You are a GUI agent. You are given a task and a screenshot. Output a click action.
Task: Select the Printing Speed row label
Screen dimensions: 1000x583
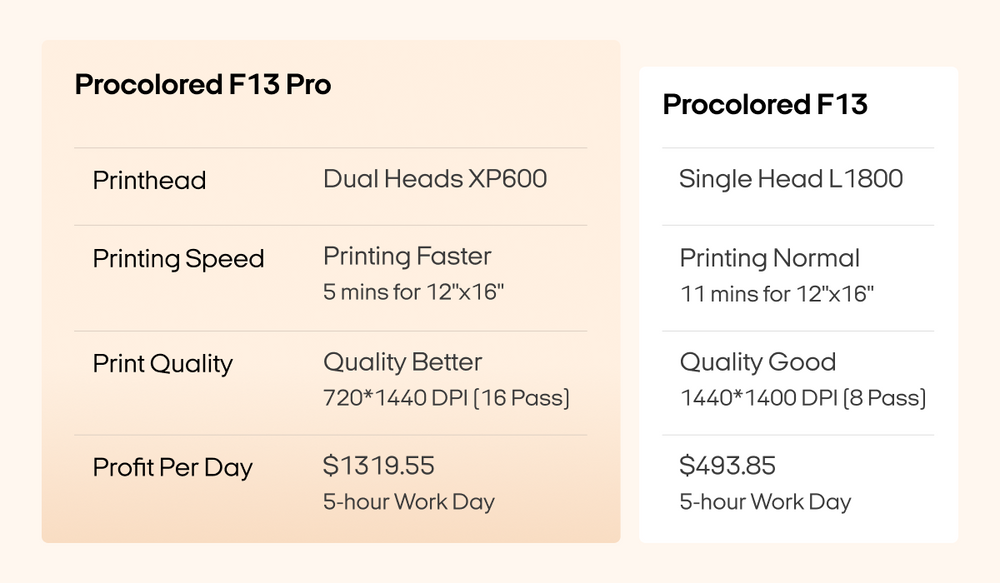pyautogui.click(x=178, y=259)
